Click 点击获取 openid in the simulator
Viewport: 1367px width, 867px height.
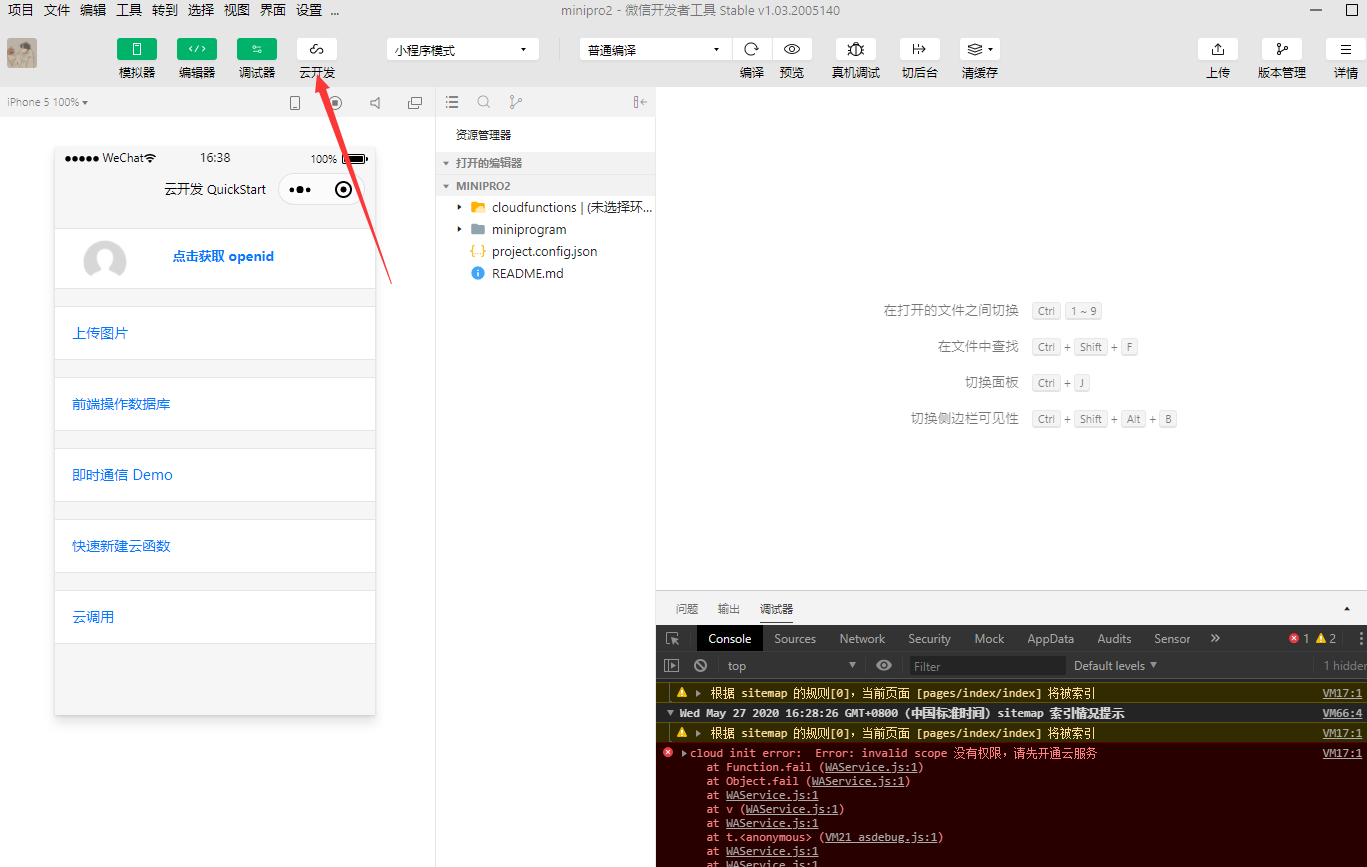pos(223,256)
